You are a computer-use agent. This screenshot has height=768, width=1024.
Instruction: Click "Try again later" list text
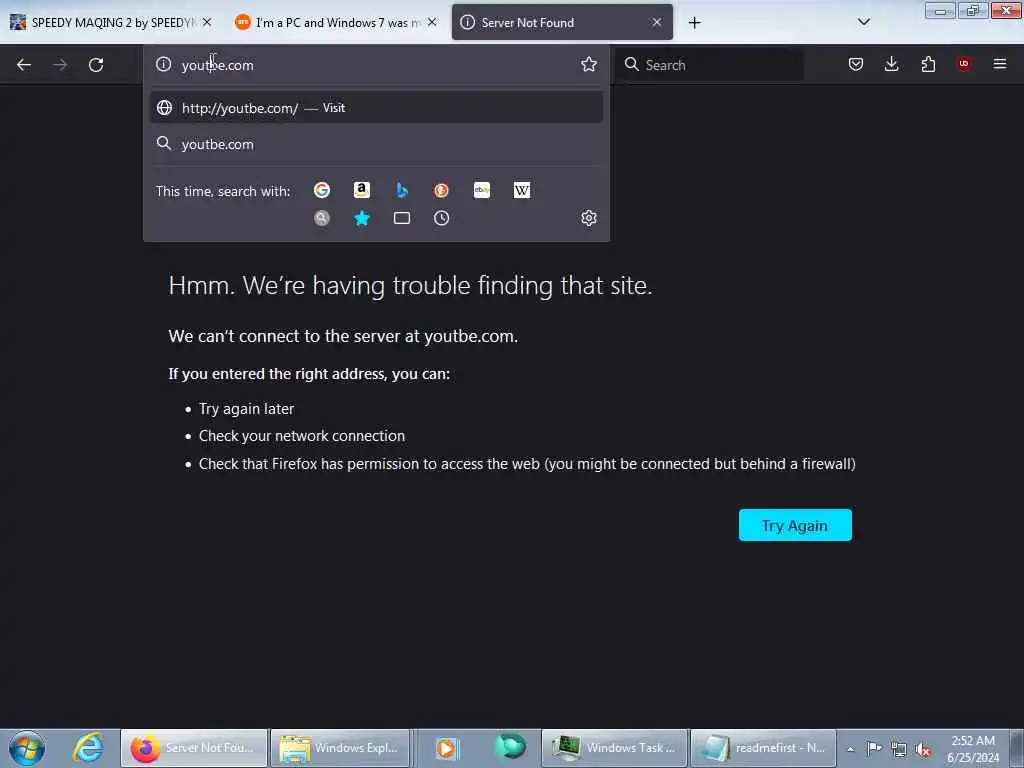point(246,409)
